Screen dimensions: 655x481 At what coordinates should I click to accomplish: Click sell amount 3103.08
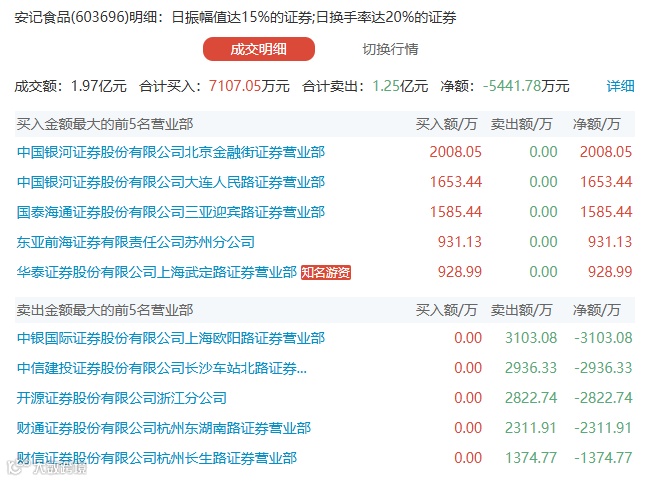(x=531, y=338)
